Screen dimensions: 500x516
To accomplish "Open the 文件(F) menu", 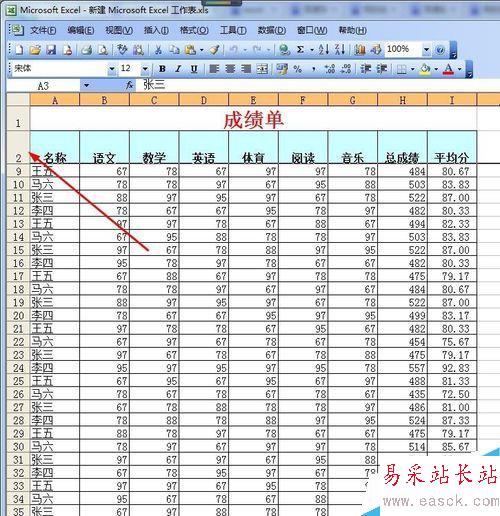I will tap(43, 31).
